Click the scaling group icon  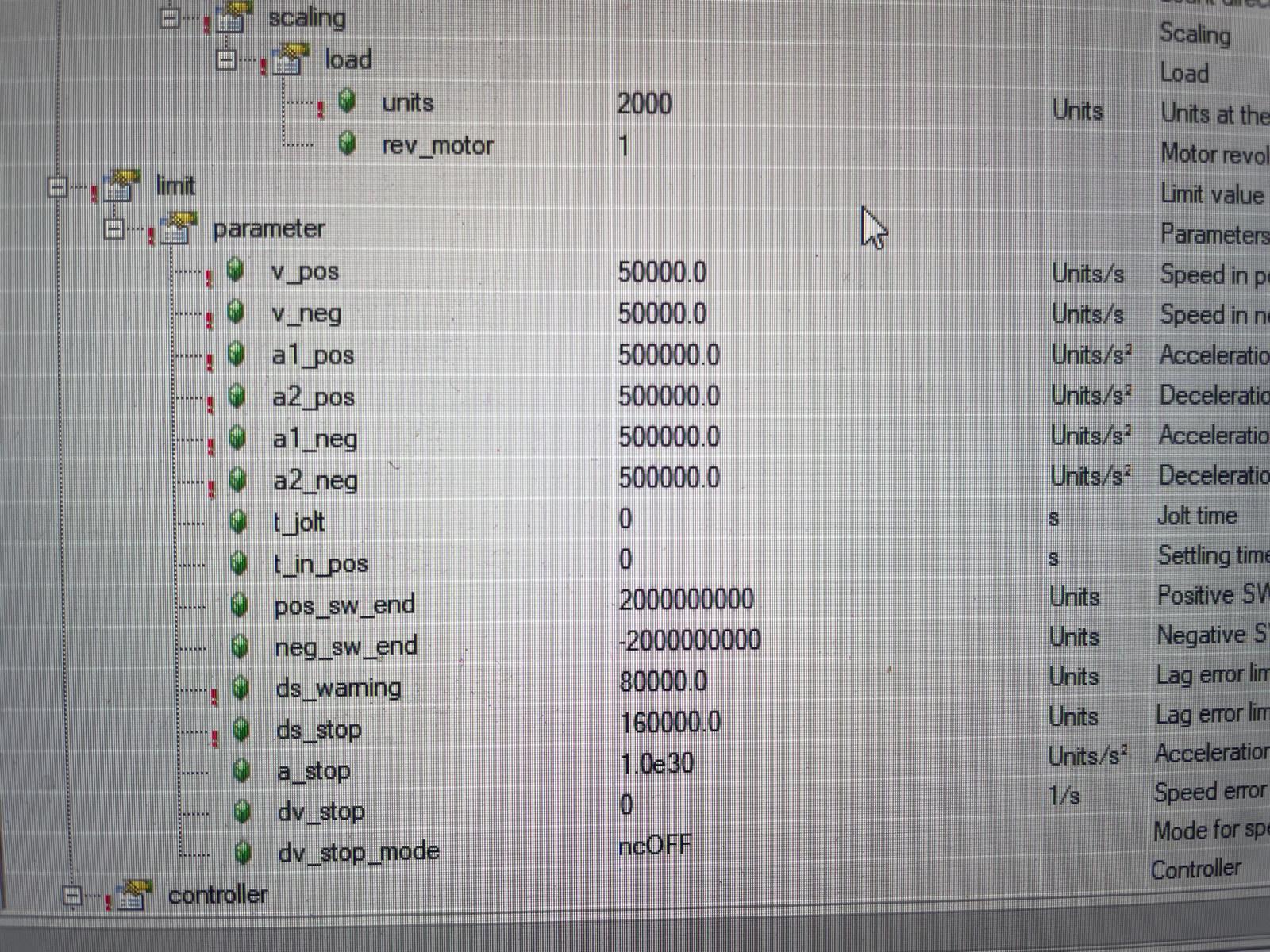(233, 17)
